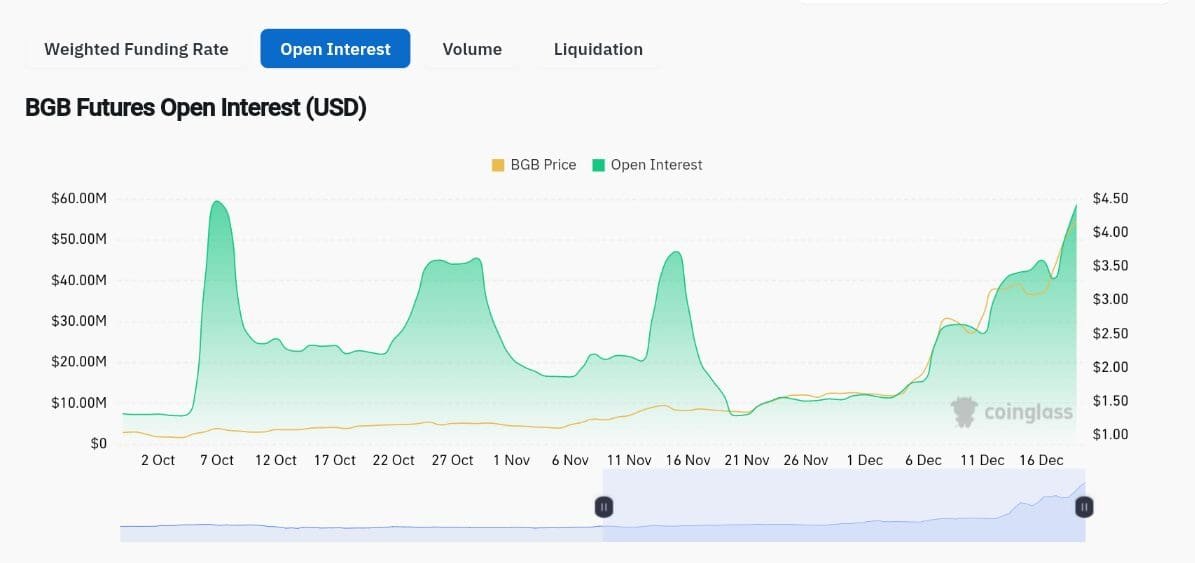Click the $4.00 price axis label
This screenshot has width=1195, height=563.
pos(1110,232)
